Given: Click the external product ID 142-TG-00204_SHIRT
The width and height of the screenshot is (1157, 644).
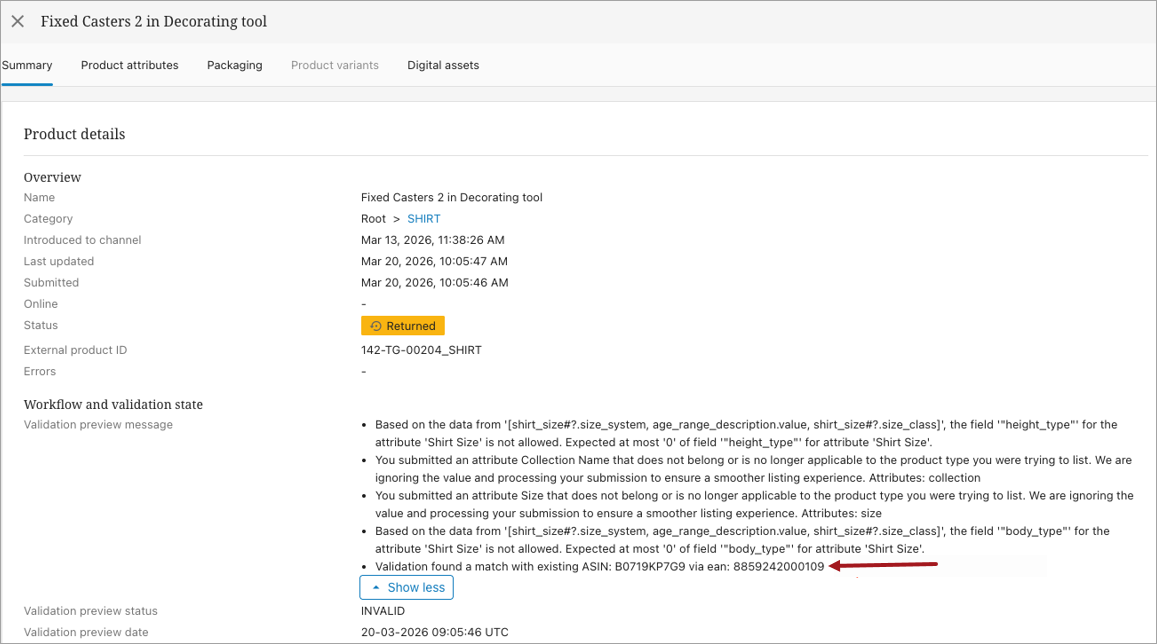Looking at the screenshot, I should (x=420, y=351).
